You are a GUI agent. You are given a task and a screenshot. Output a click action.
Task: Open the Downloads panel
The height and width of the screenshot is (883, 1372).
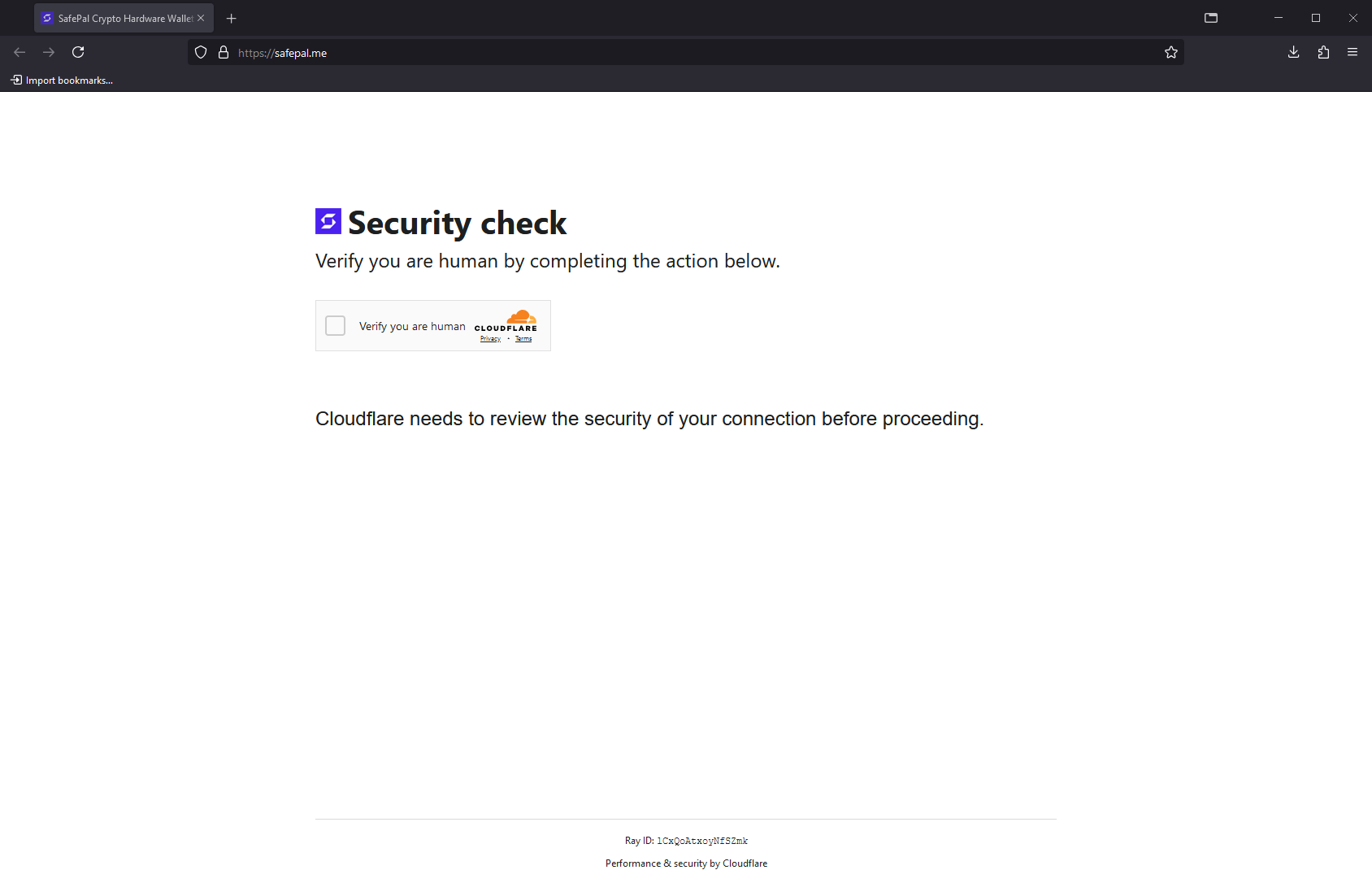click(x=1294, y=52)
